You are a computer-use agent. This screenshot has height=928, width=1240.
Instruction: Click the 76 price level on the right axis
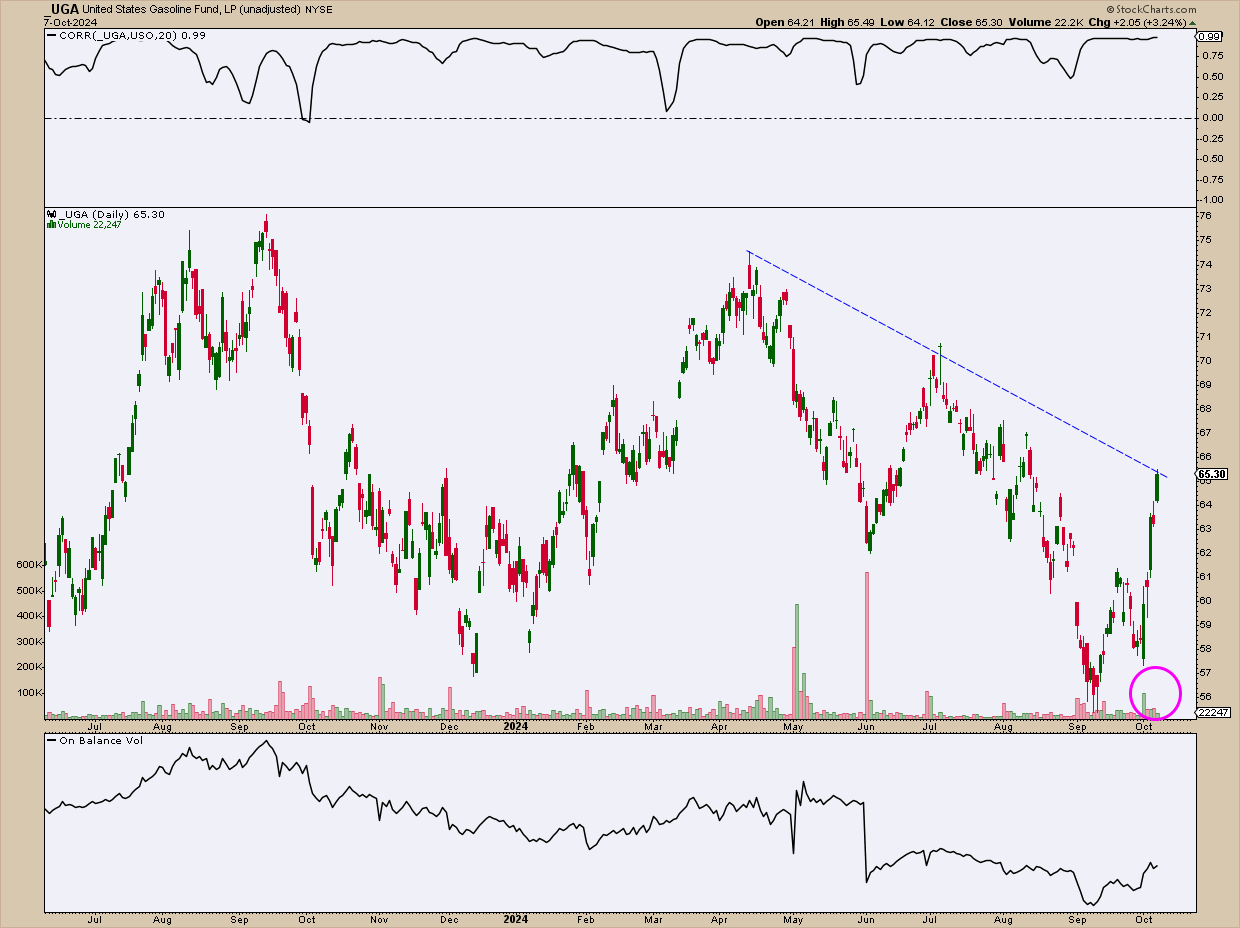click(1205, 216)
